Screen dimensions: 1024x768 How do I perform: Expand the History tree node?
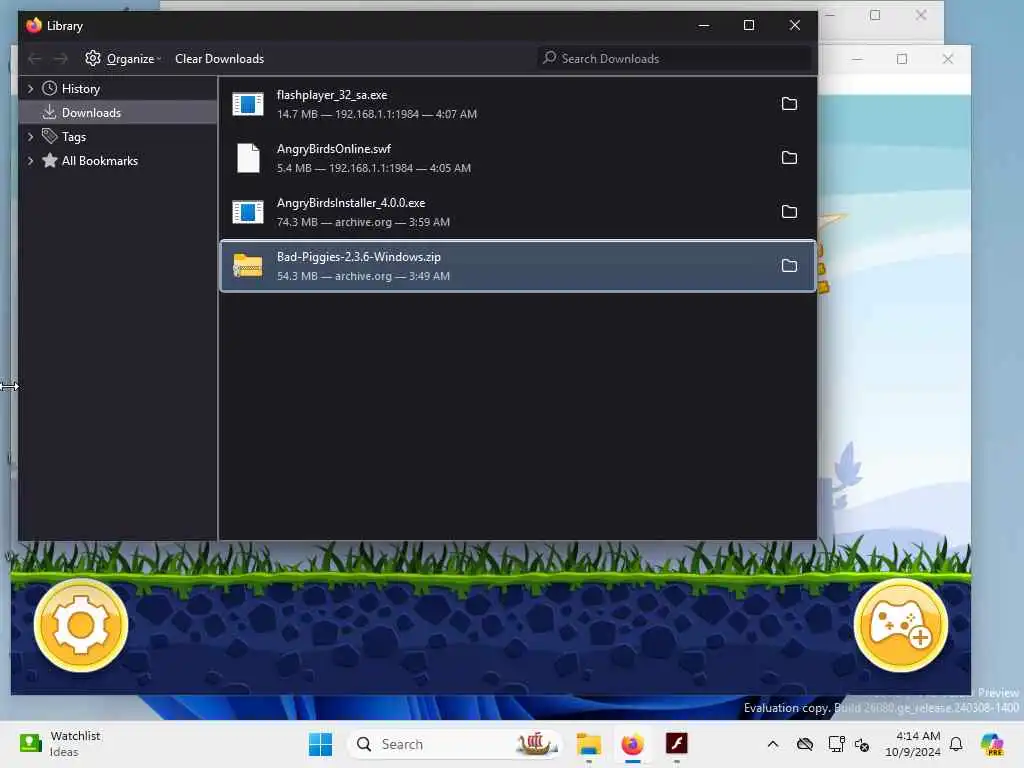[x=30, y=88]
